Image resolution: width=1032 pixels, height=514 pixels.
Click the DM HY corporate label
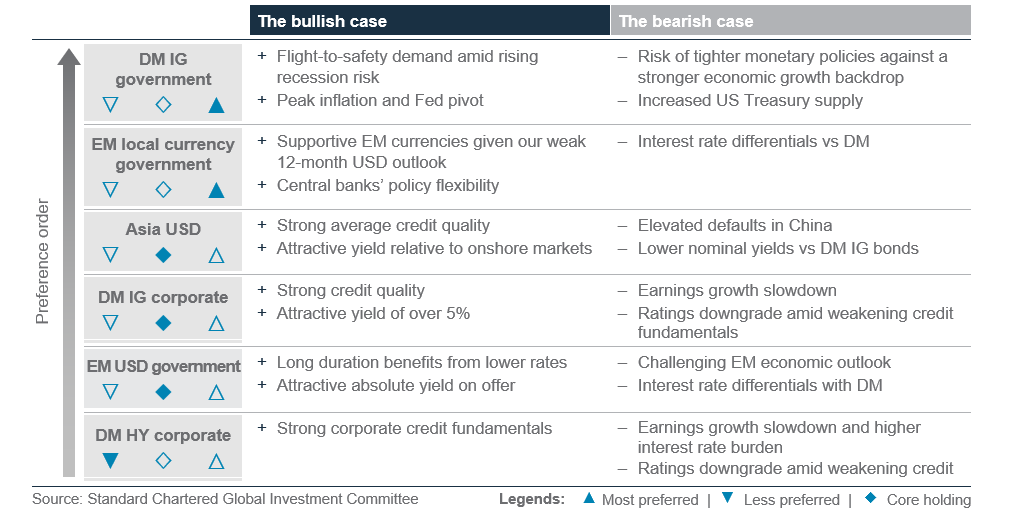click(x=163, y=435)
